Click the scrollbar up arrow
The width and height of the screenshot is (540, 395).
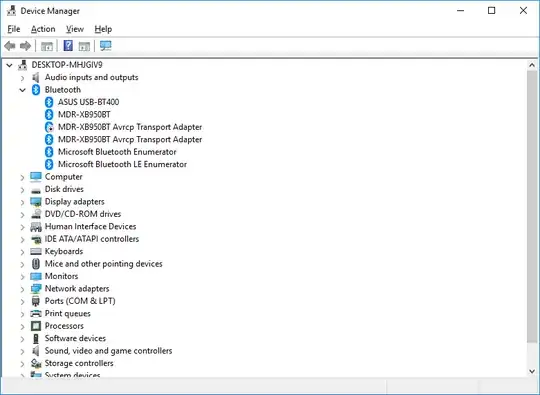[x=532, y=65]
